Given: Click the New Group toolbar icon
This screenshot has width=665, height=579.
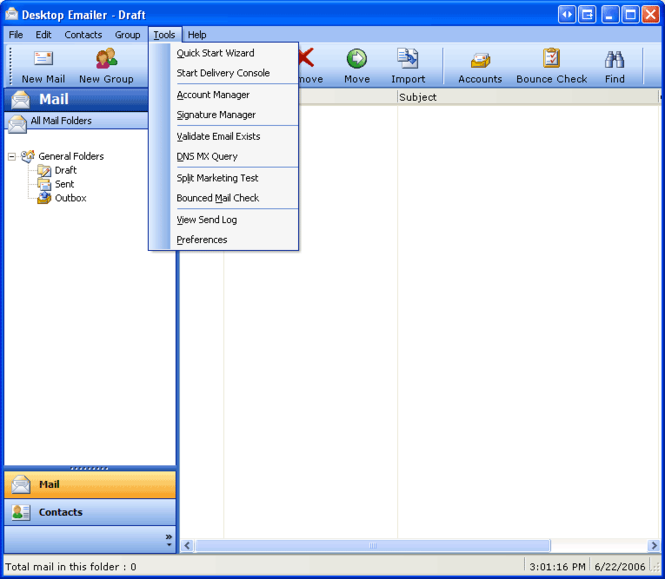Looking at the screenshot, I should pos(106,58).
